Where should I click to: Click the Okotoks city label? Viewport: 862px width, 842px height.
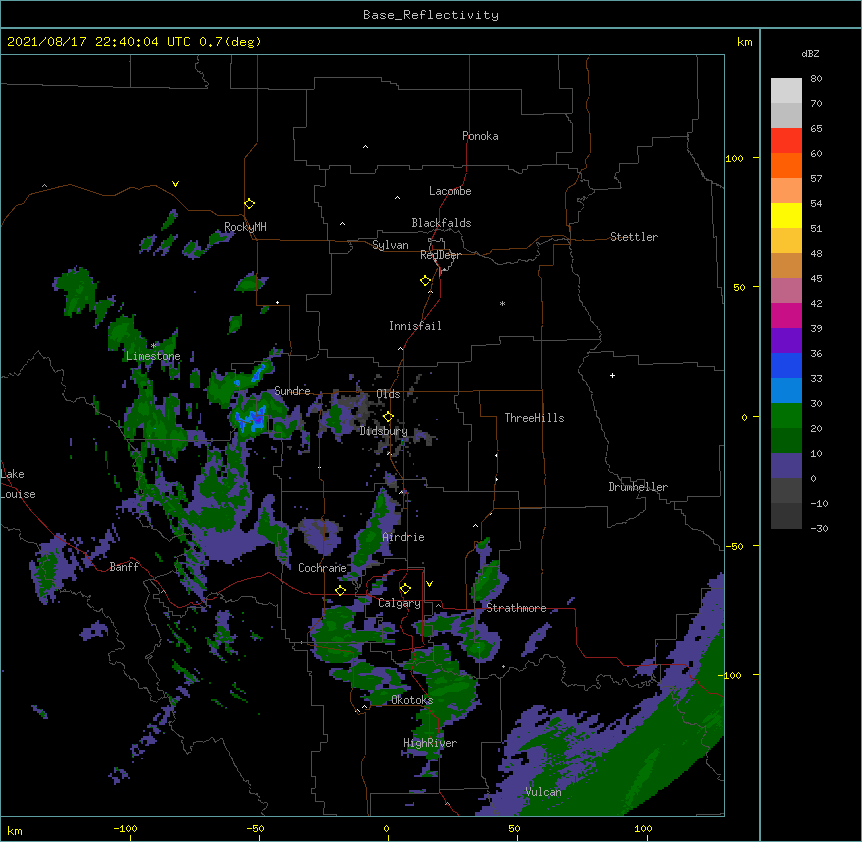(x=412, y=700)
